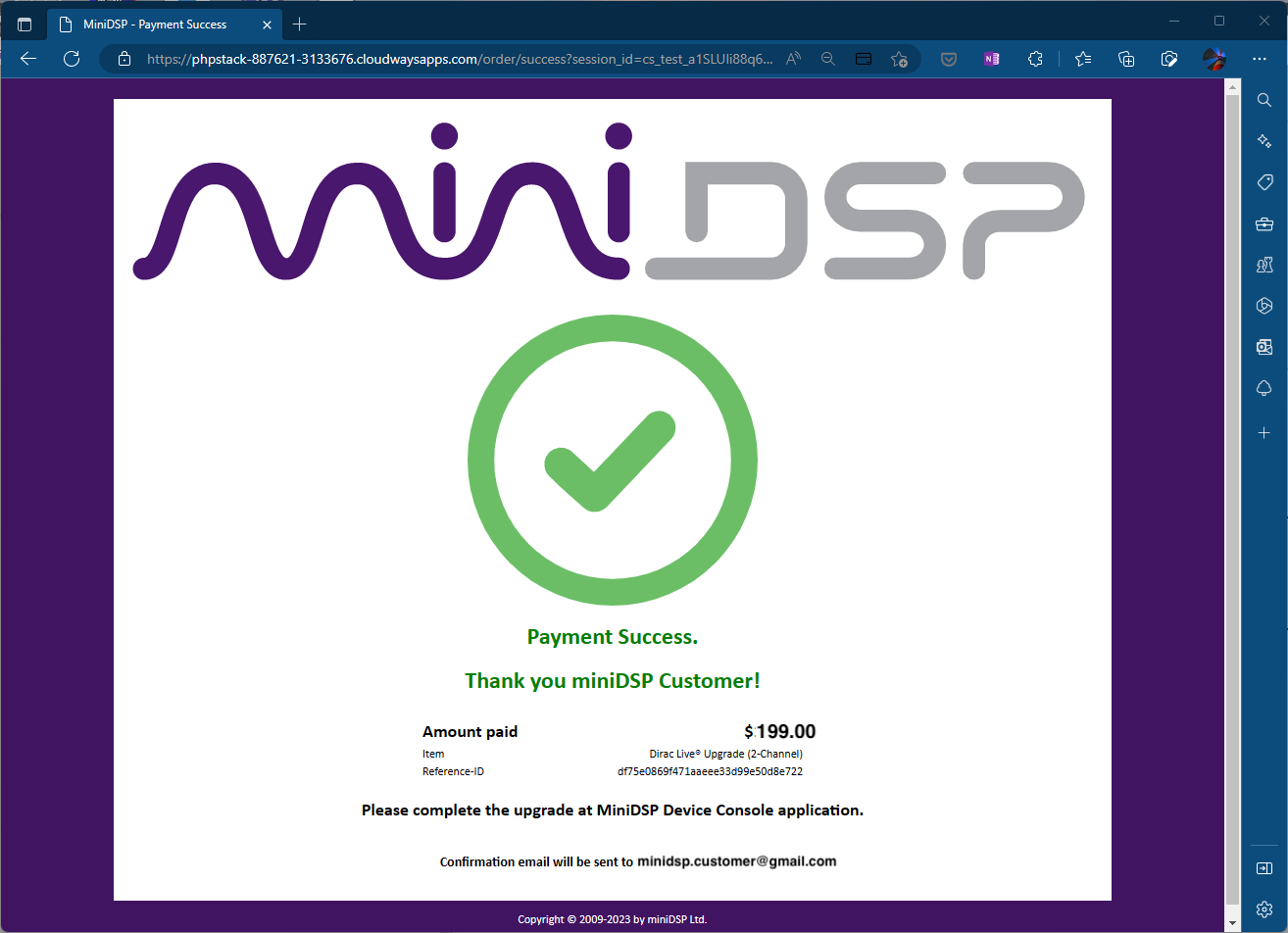Open the web capture screenshot tool
The height and width of the screenshot is (933, 1288).
click(x=1169, y=59)
